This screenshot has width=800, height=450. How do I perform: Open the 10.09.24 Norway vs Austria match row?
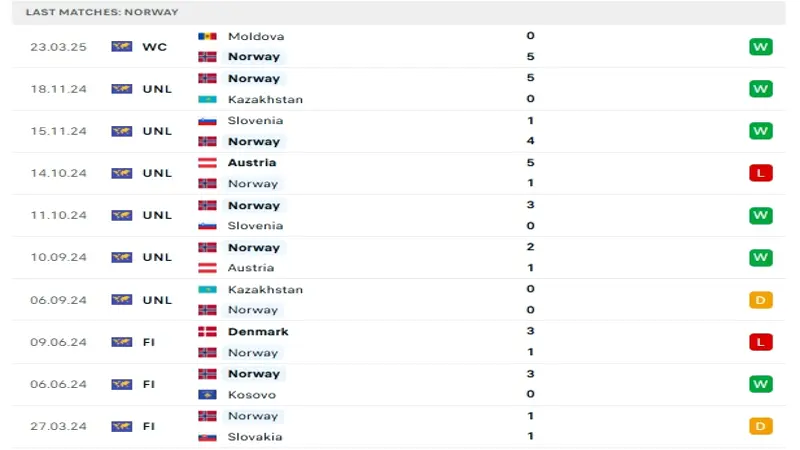coord(399,258)
